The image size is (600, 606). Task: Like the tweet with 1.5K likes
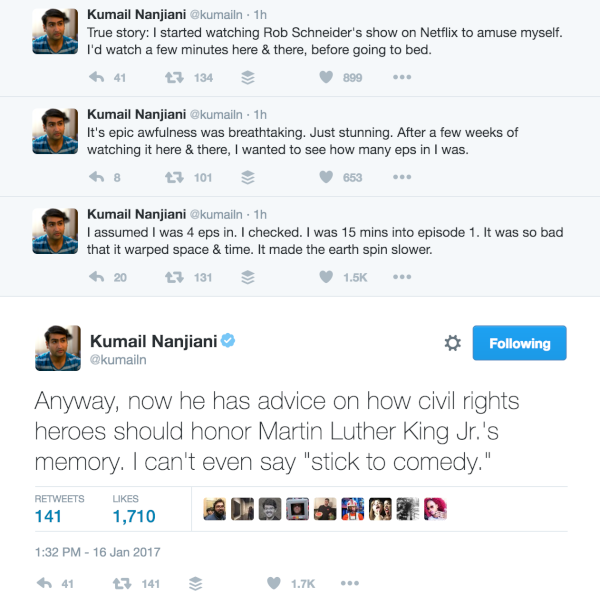[x=326, y=277]
